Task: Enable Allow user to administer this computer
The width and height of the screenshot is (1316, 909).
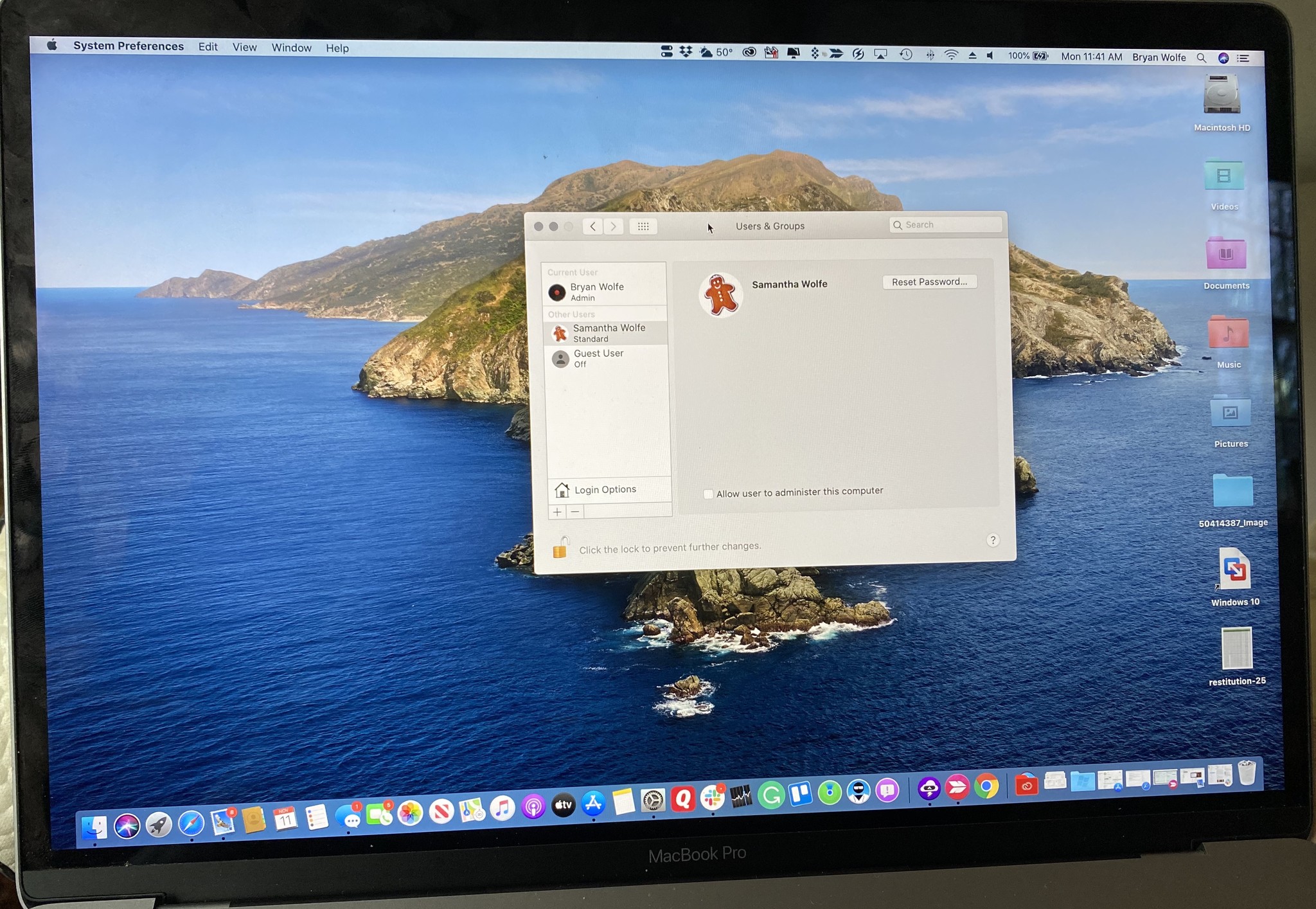Action: [708, 494]
